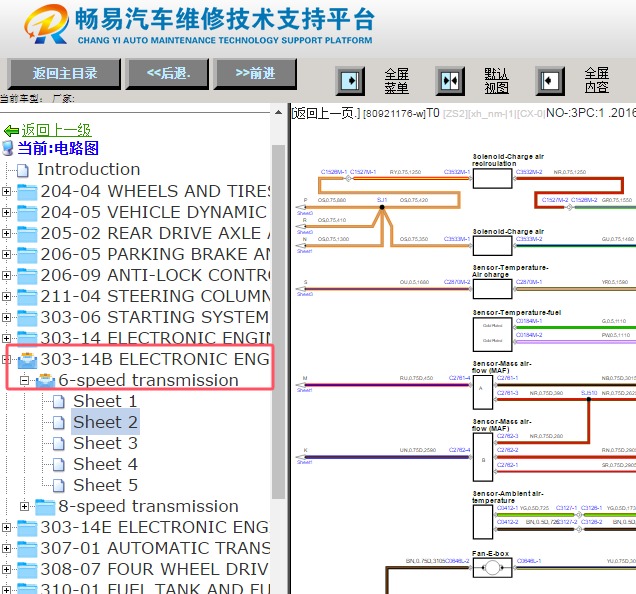636x594 pixels.
Task: Click the 205-02 REAR DRIVE AXLE folder icon
Action: pos(27,234)
